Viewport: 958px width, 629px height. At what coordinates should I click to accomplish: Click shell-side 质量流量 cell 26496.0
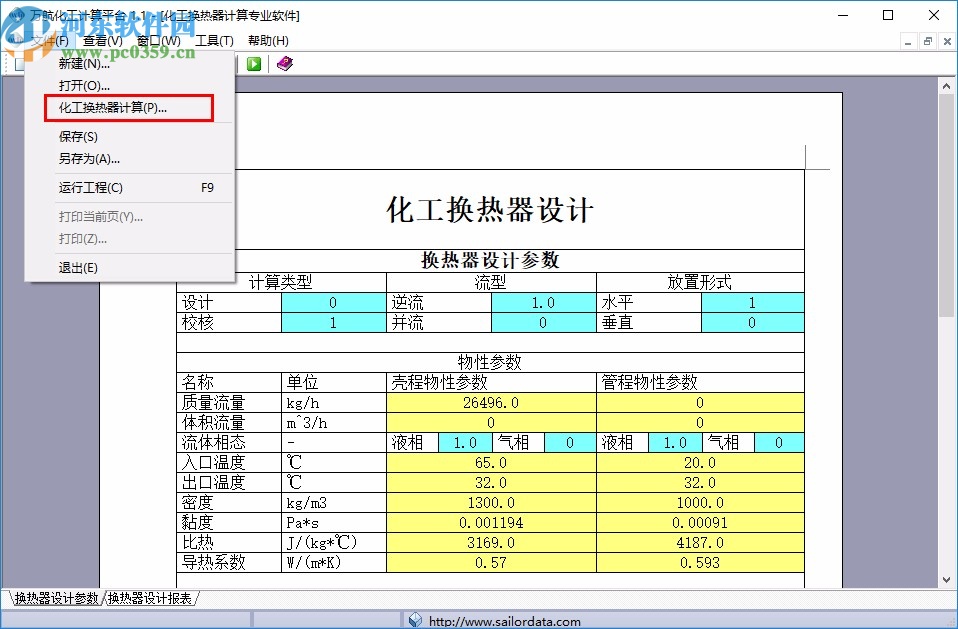click(x=491, y=403)
